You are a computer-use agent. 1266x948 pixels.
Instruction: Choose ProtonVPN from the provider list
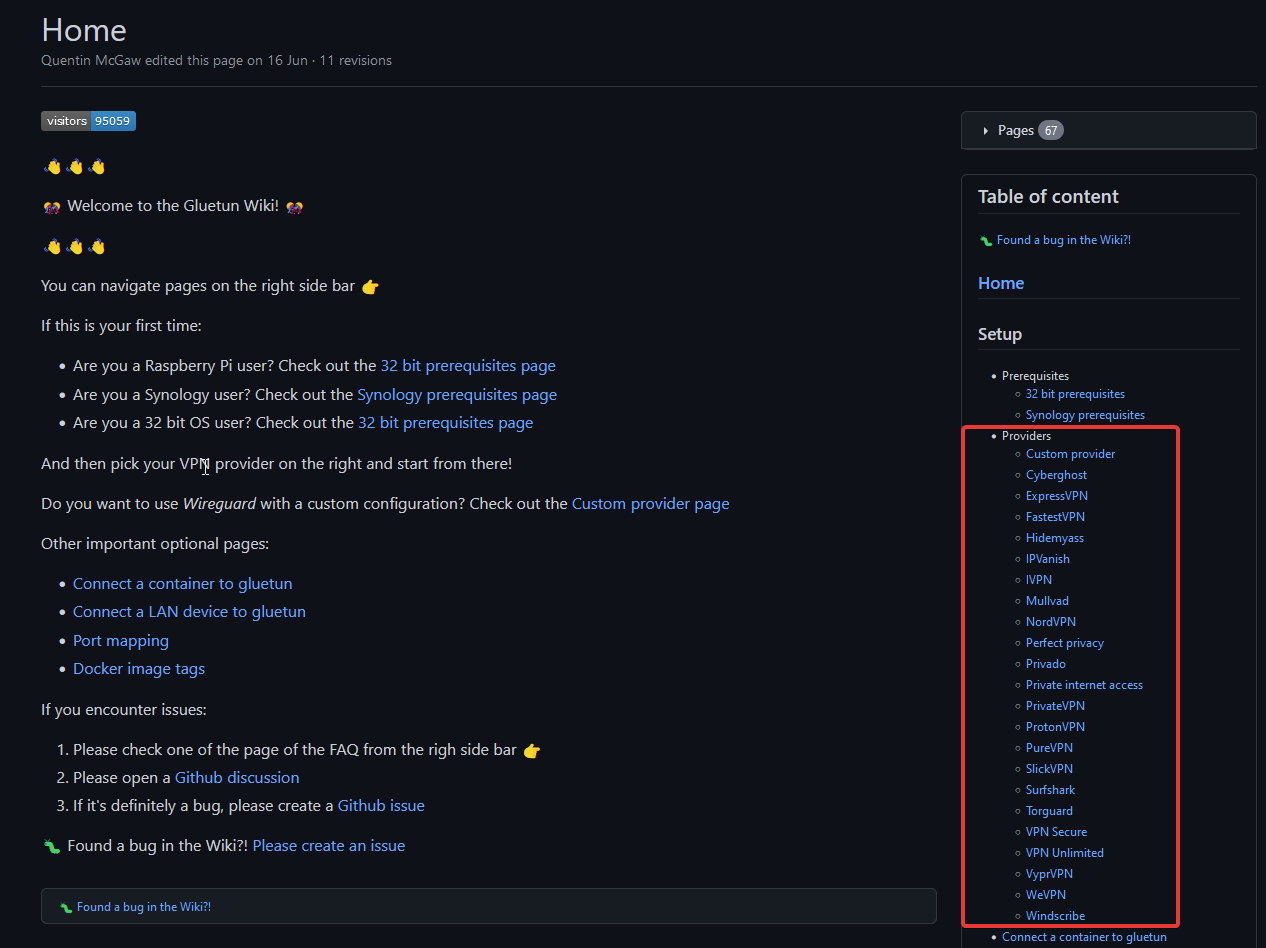1055,727
